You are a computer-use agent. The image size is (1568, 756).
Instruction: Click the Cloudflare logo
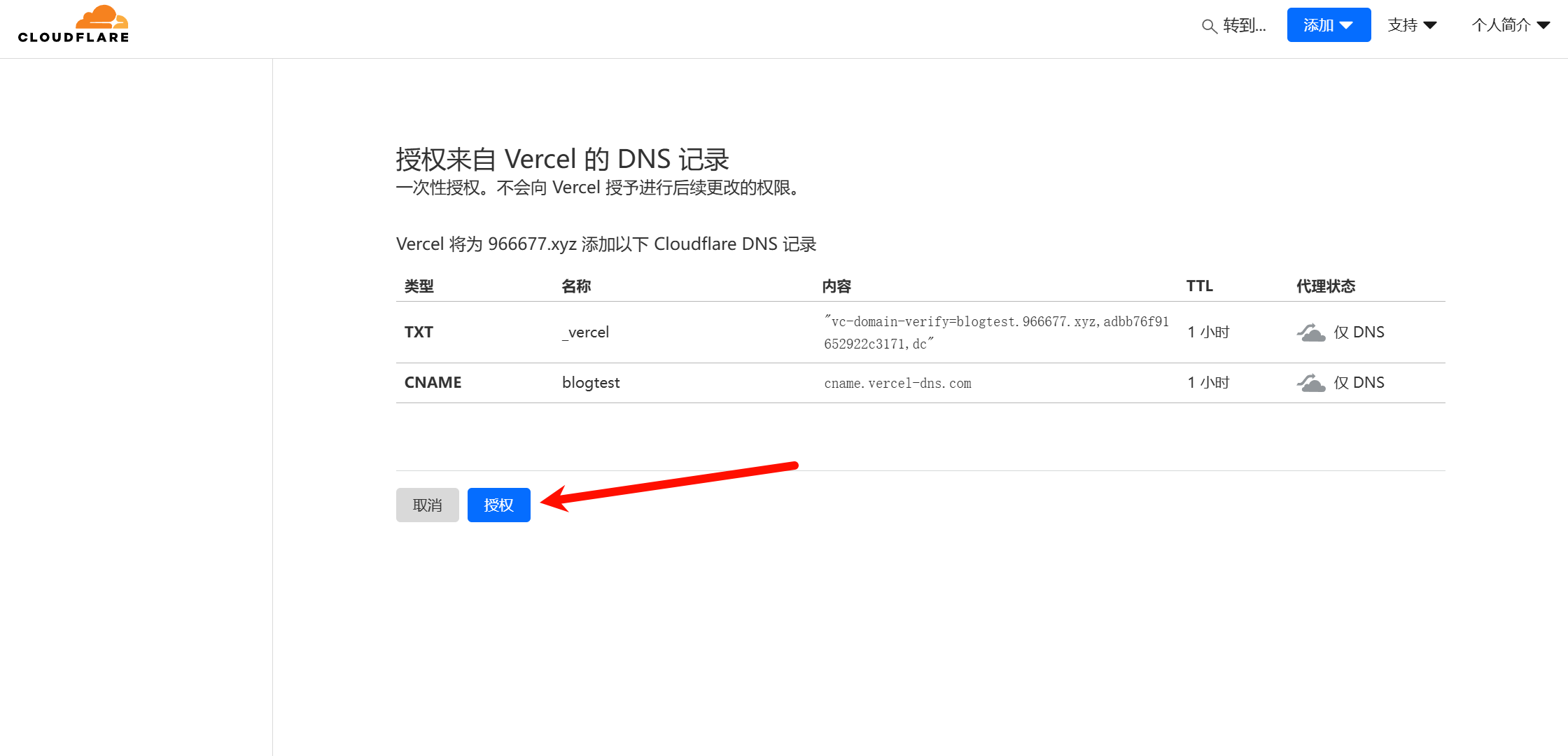(x=73, y=24)
